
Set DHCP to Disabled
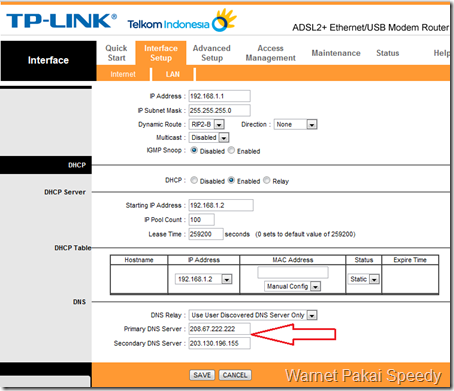click(194, 180)
